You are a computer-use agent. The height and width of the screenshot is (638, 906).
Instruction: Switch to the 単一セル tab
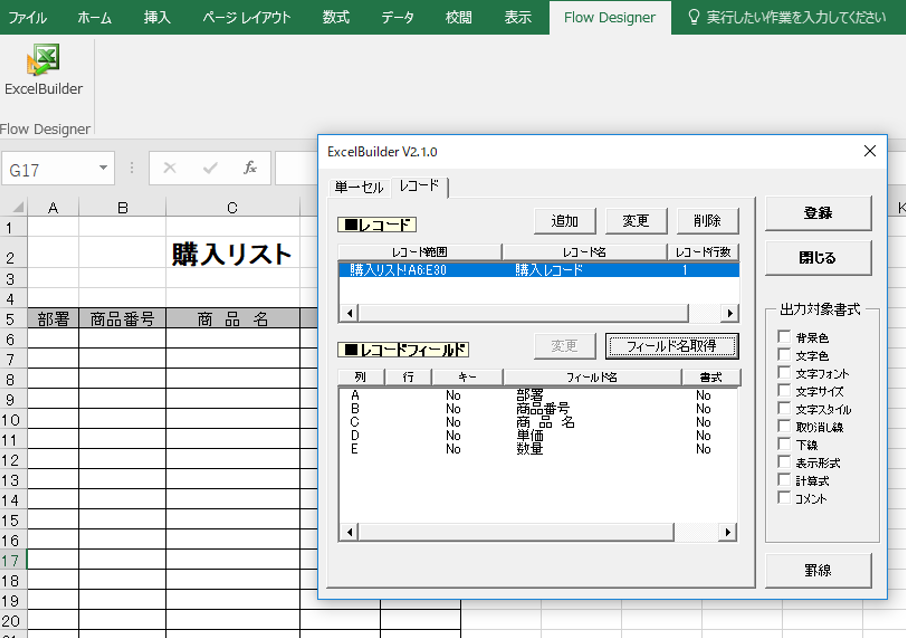tap(358, 187)
